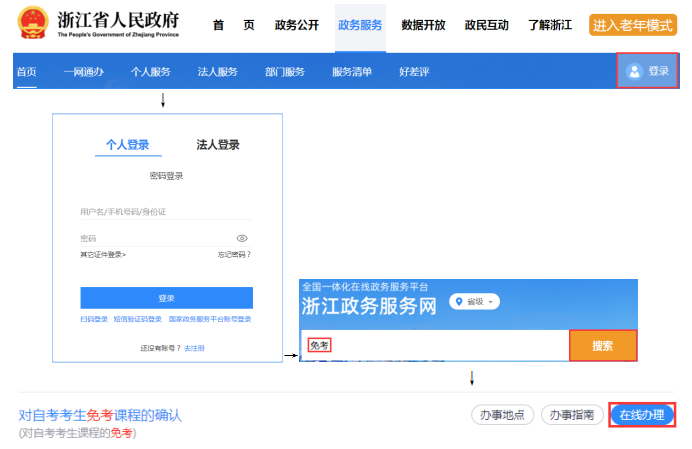692x449 pixels.
Task: Select 首页 in the blue bar
Action: click(26, 72)
